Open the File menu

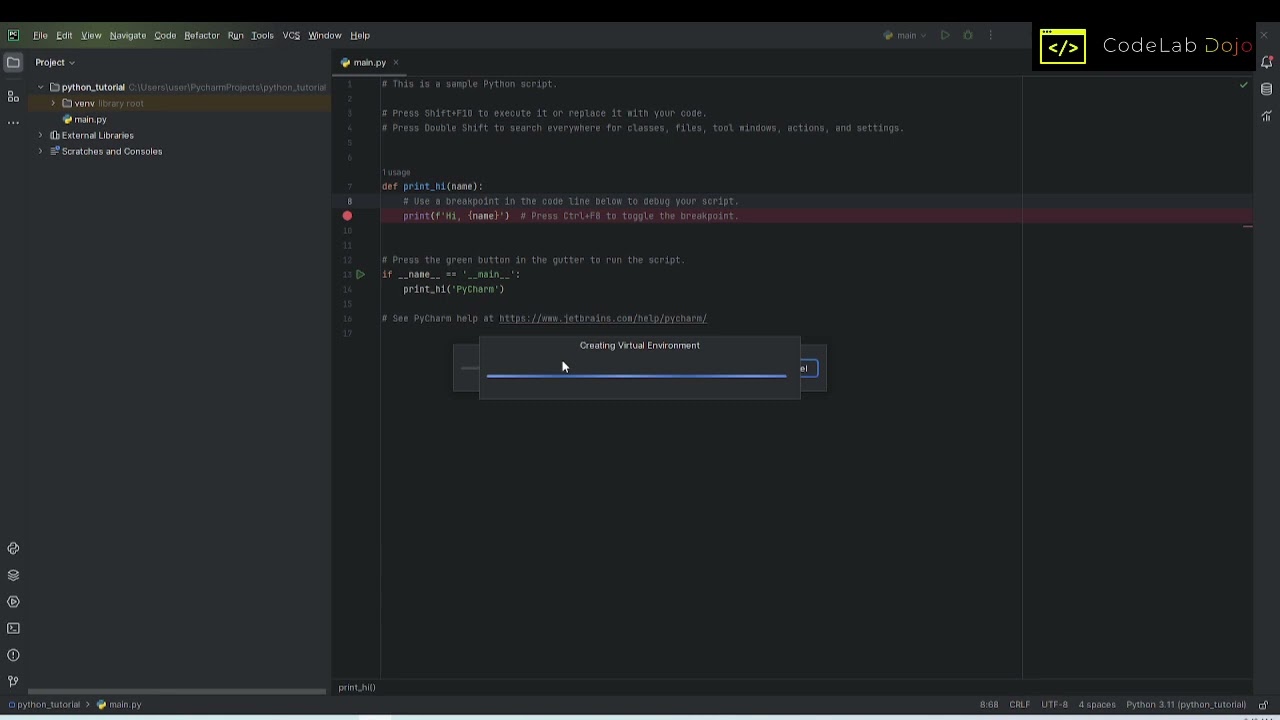(x=40, y=35)
